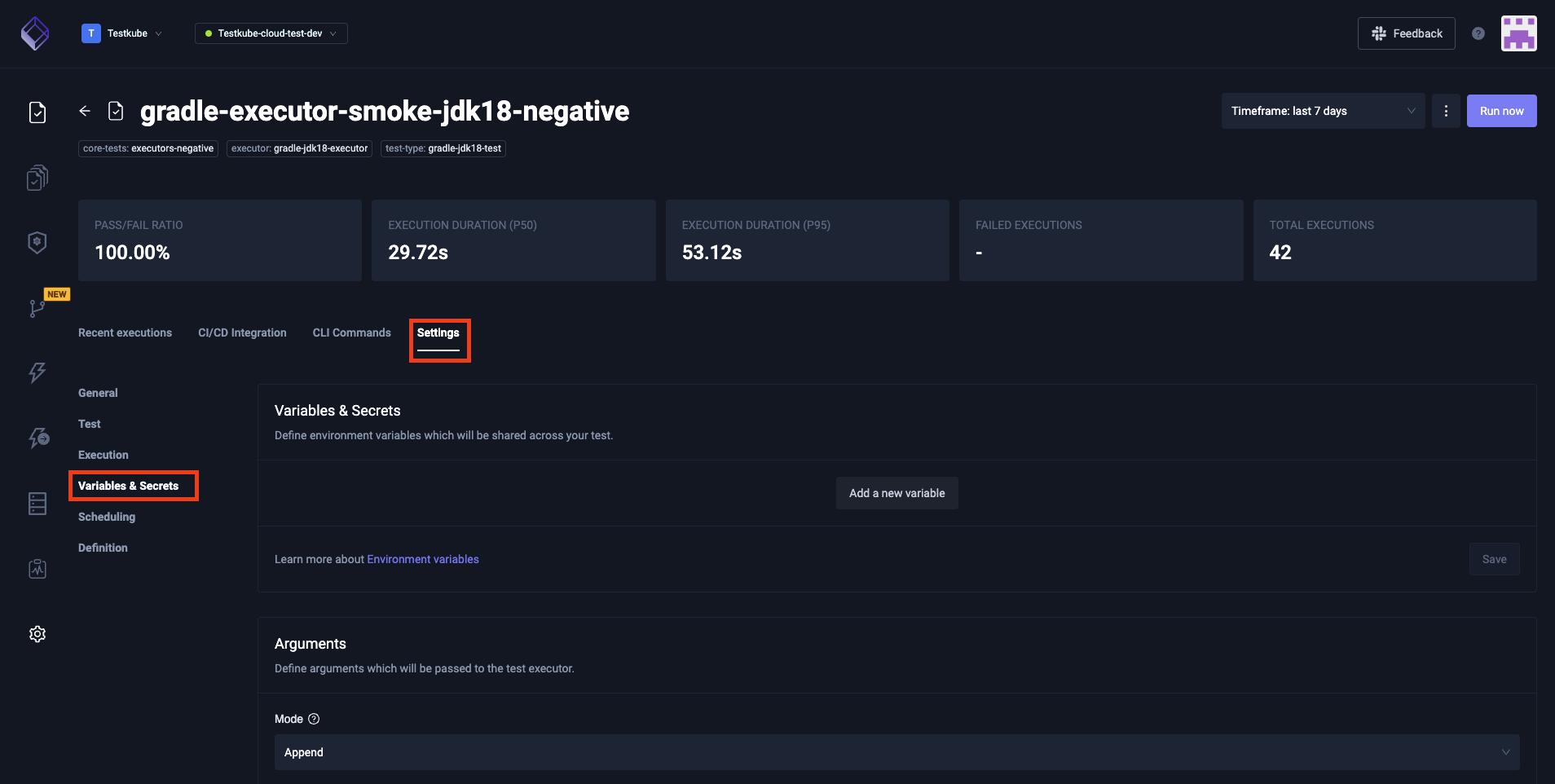Click the Triggers lightning bolt icon
Screen dimensions: 1555x784
[x=37, y=372]
